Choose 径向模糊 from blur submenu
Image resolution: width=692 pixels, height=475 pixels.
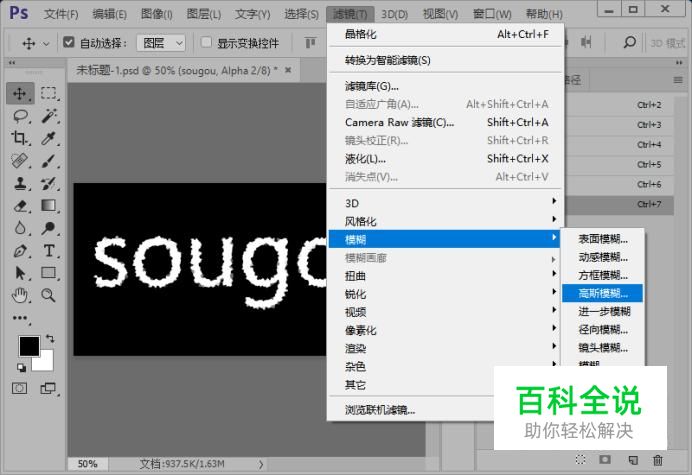pos(602,329)
